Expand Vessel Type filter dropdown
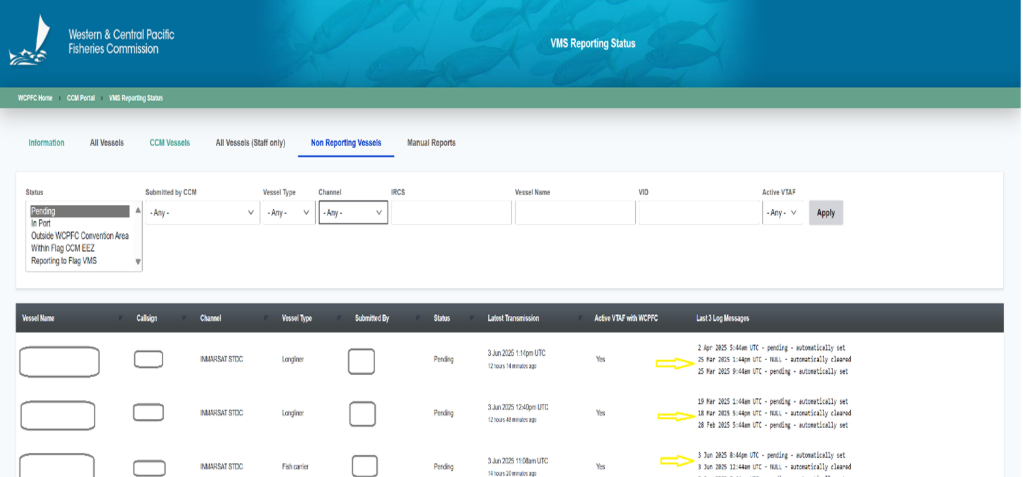Image resolution: width=1023 pixels, height=477 pixels. (288, 213)
